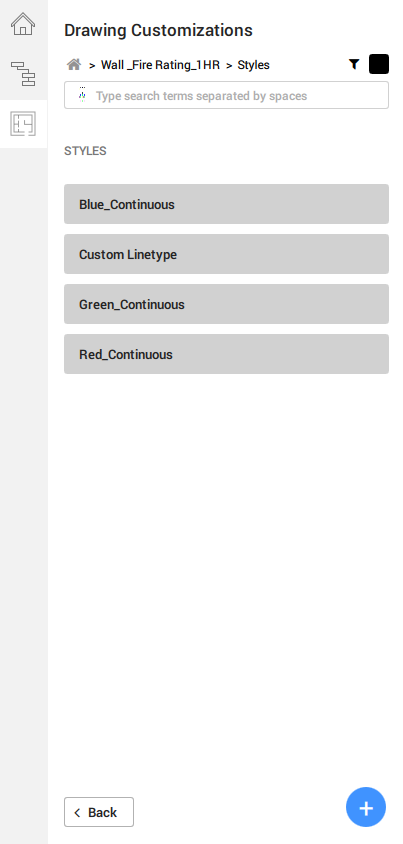
Task: Click the Back button chevron arrow
Action: click(x=77, y=813)
